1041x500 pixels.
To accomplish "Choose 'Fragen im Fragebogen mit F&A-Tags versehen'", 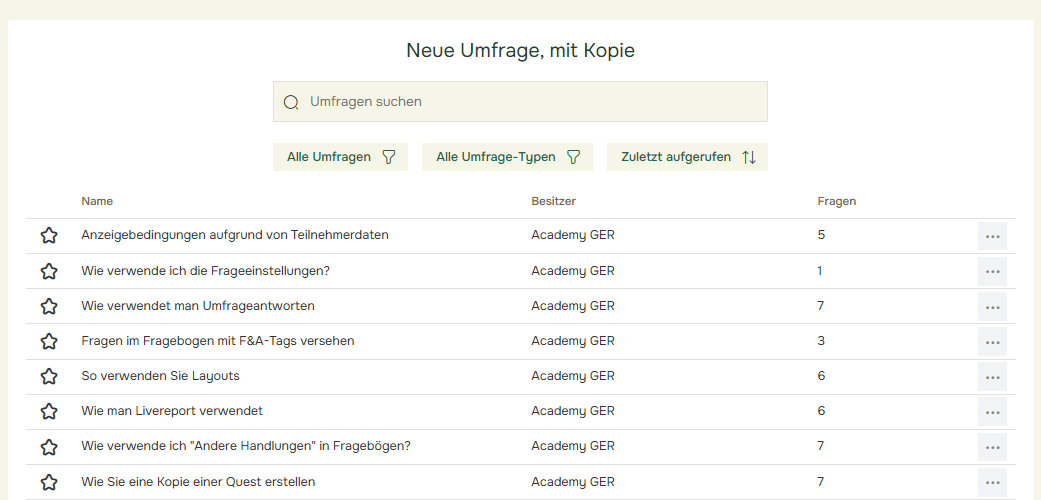I will pos(218,341).
